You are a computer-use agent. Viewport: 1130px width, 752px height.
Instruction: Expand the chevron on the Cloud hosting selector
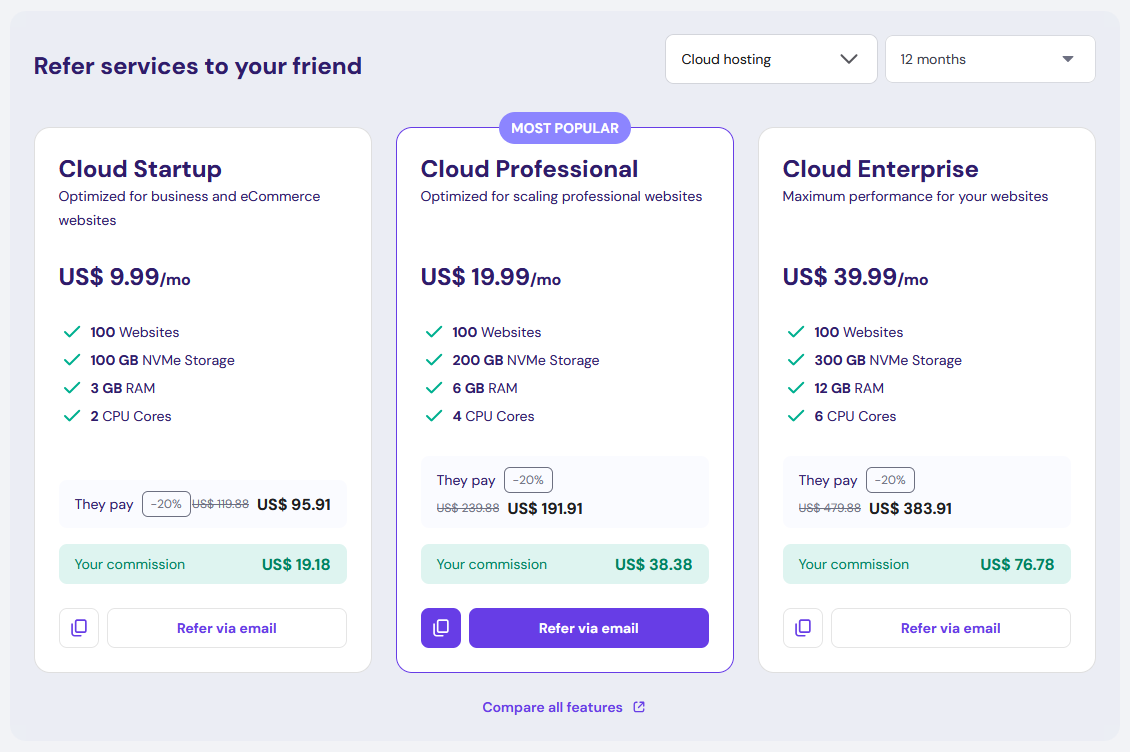849,59
